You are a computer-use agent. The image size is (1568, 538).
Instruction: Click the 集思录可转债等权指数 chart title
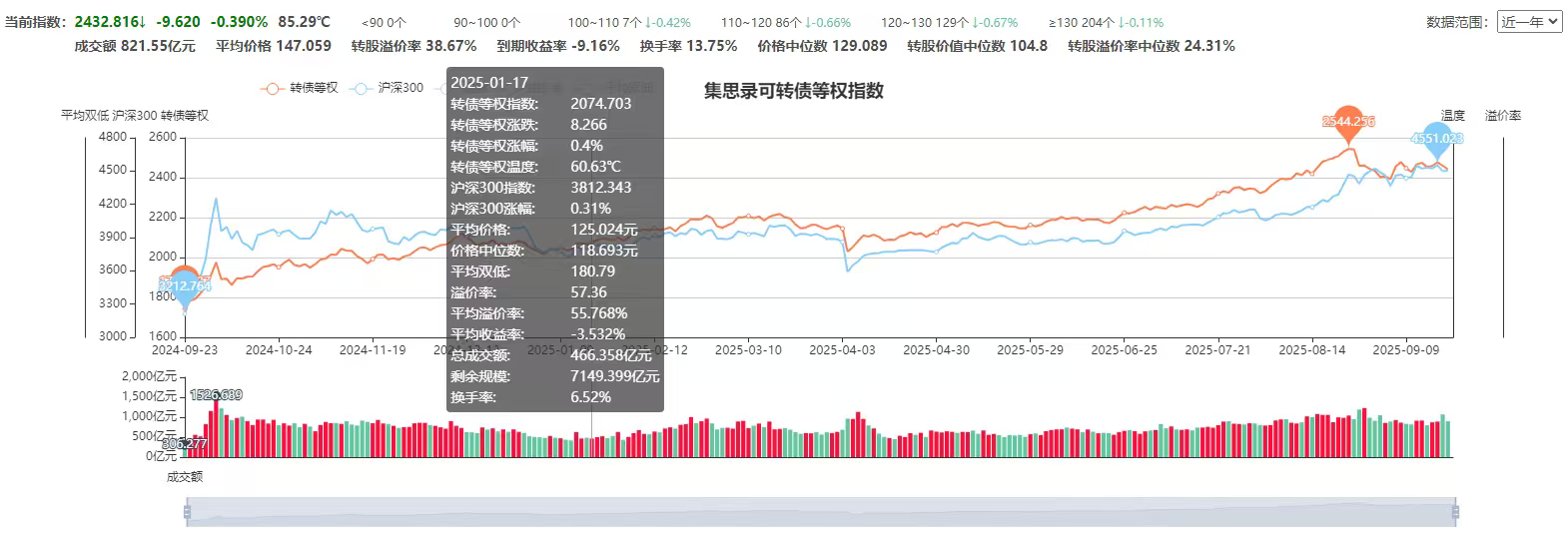(x=793, y=91)
